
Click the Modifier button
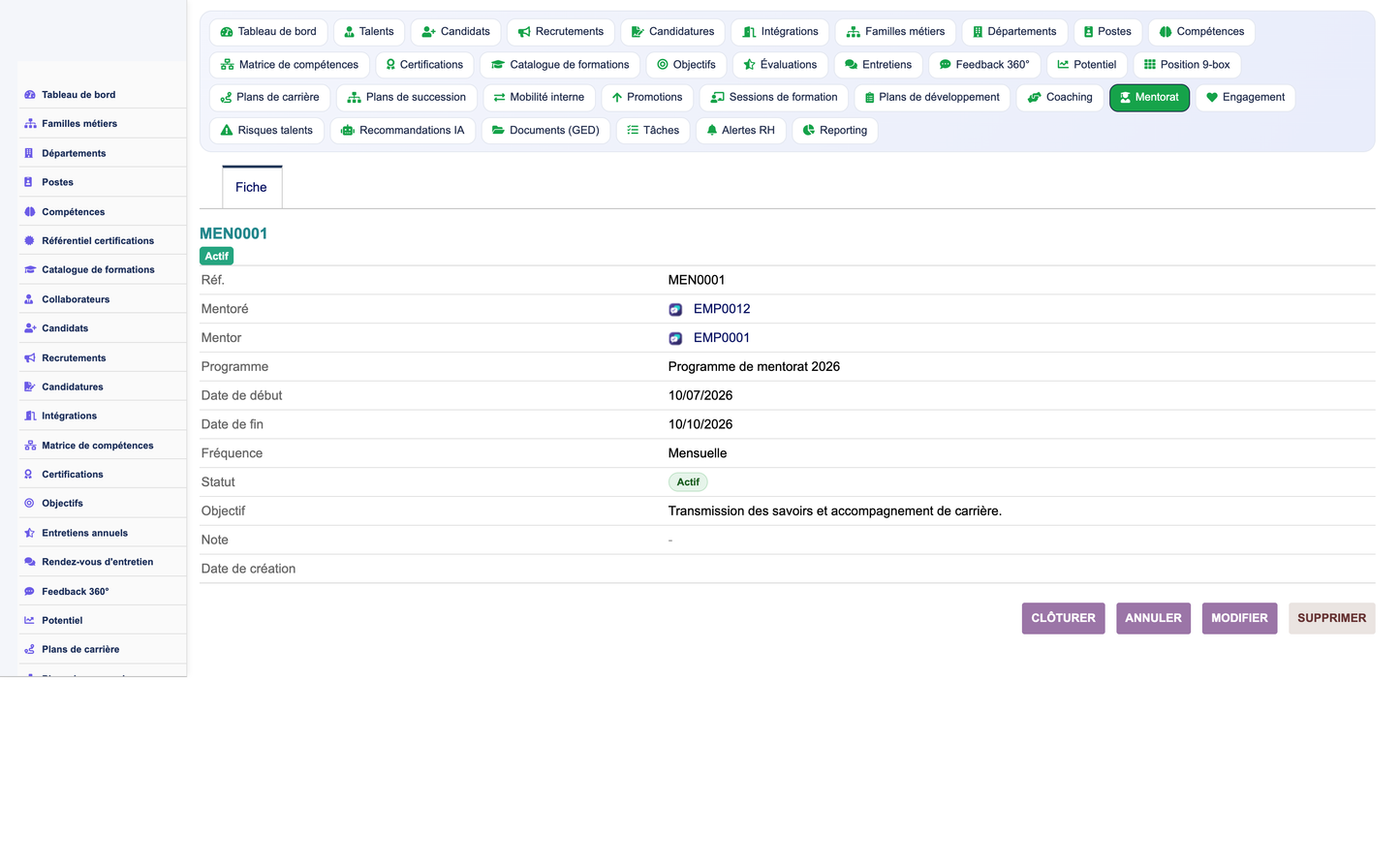point(1239,618)
